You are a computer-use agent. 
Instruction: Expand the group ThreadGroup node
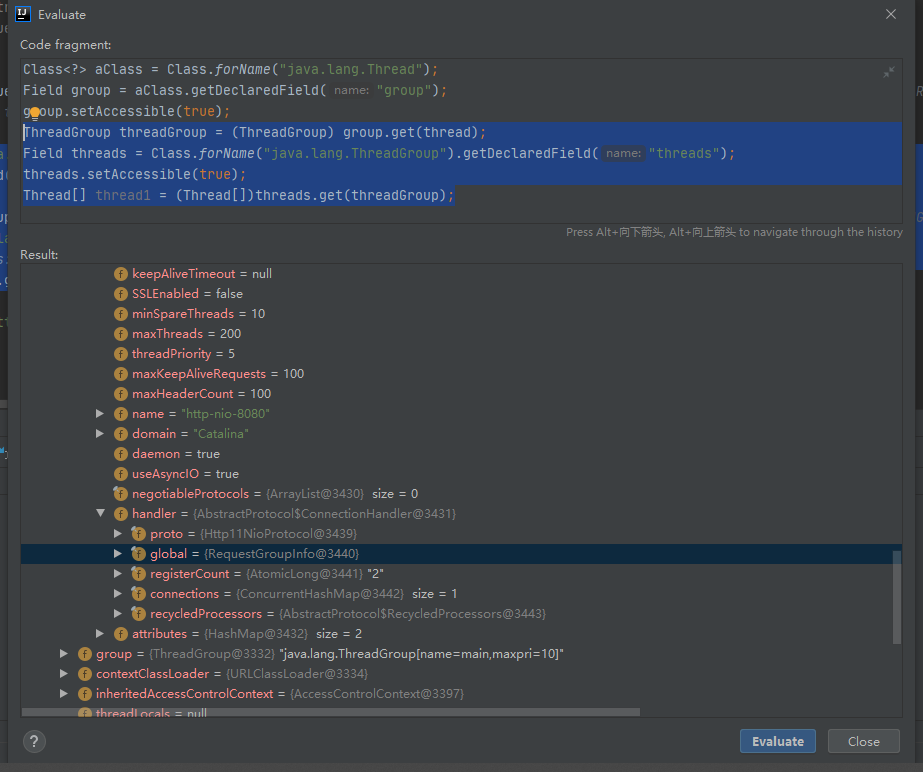[64, 654]
